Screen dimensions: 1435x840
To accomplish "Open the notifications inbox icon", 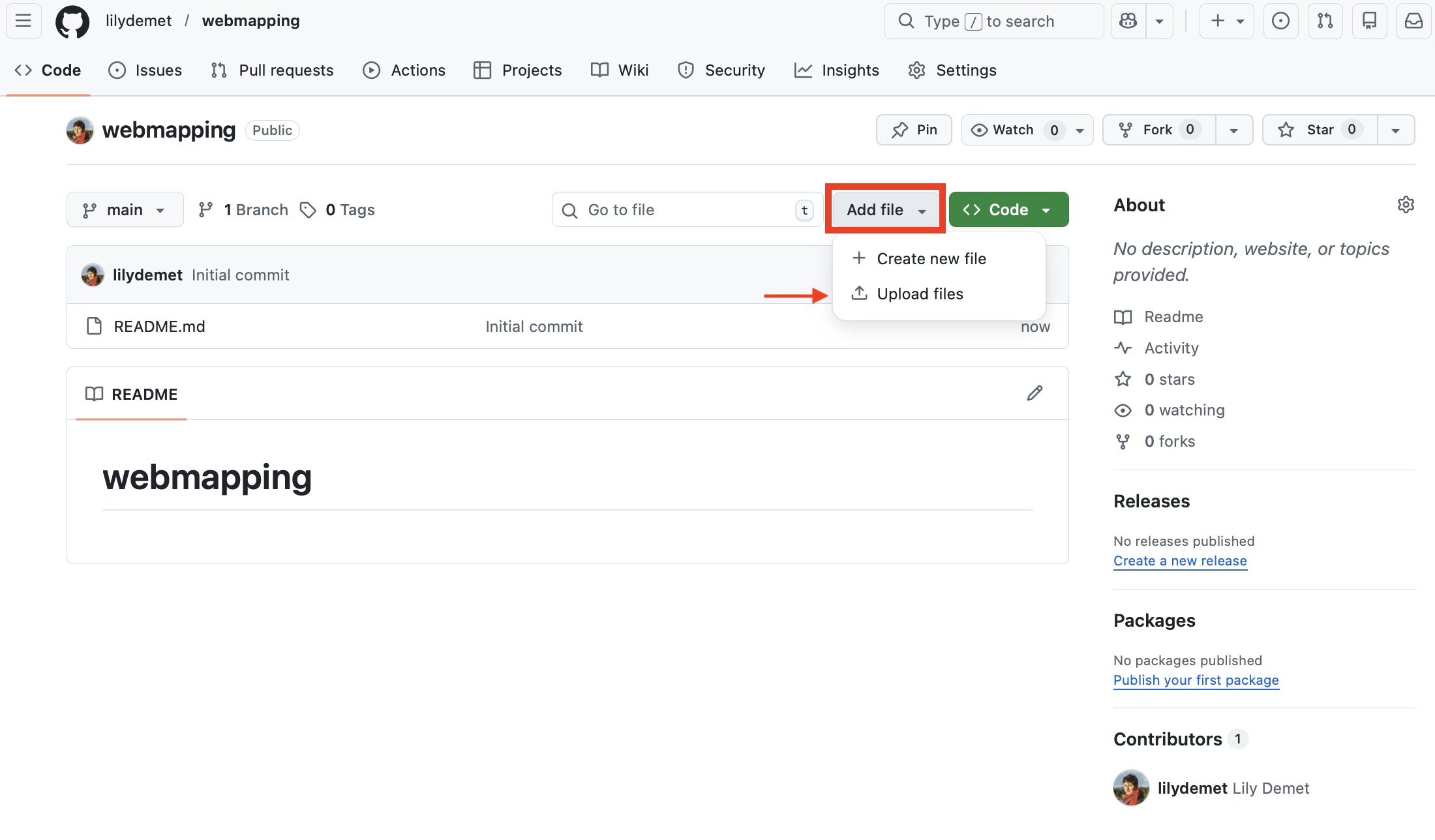I will pos(1413,21).
